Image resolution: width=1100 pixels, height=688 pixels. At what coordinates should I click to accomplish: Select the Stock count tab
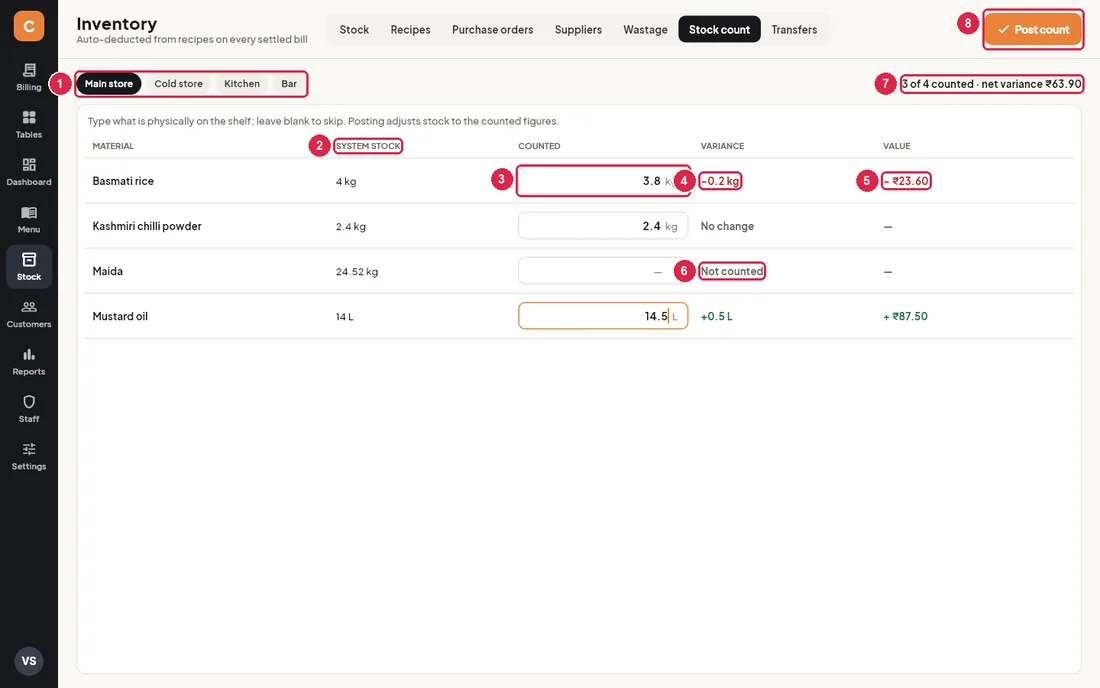tap(719, 29)
